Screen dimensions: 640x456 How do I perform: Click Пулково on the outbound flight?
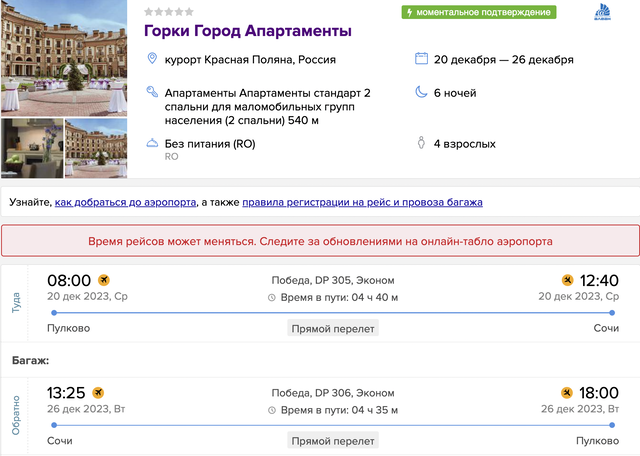click(69, 328)
